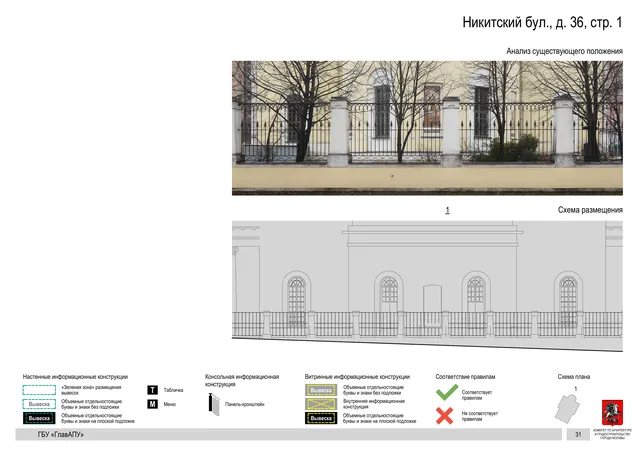Image resolution: width=640 pixels, height=453 pixels.
Task: Click the gray-yellow «Вывеска» showcase icon
Action: (321, 390)
